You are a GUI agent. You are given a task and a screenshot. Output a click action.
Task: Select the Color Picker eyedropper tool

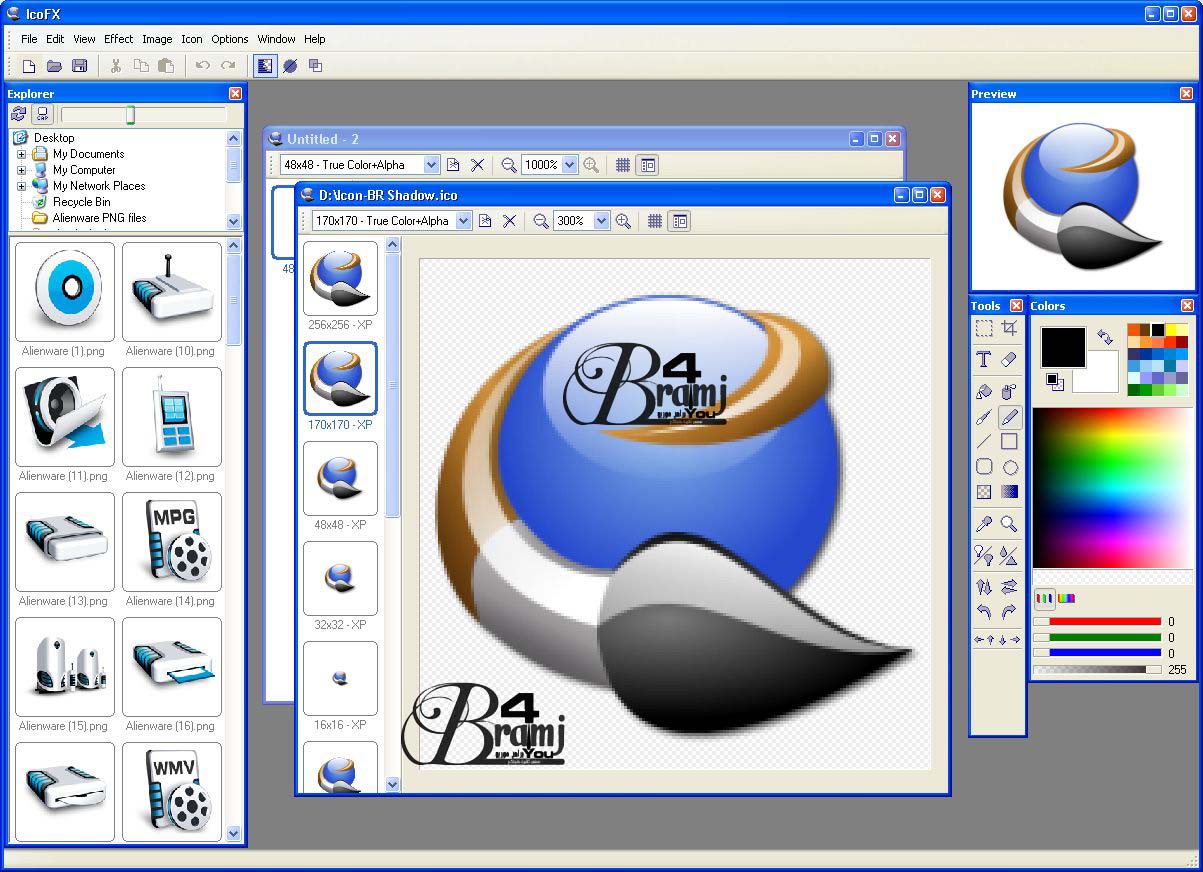tap(984, 524)
